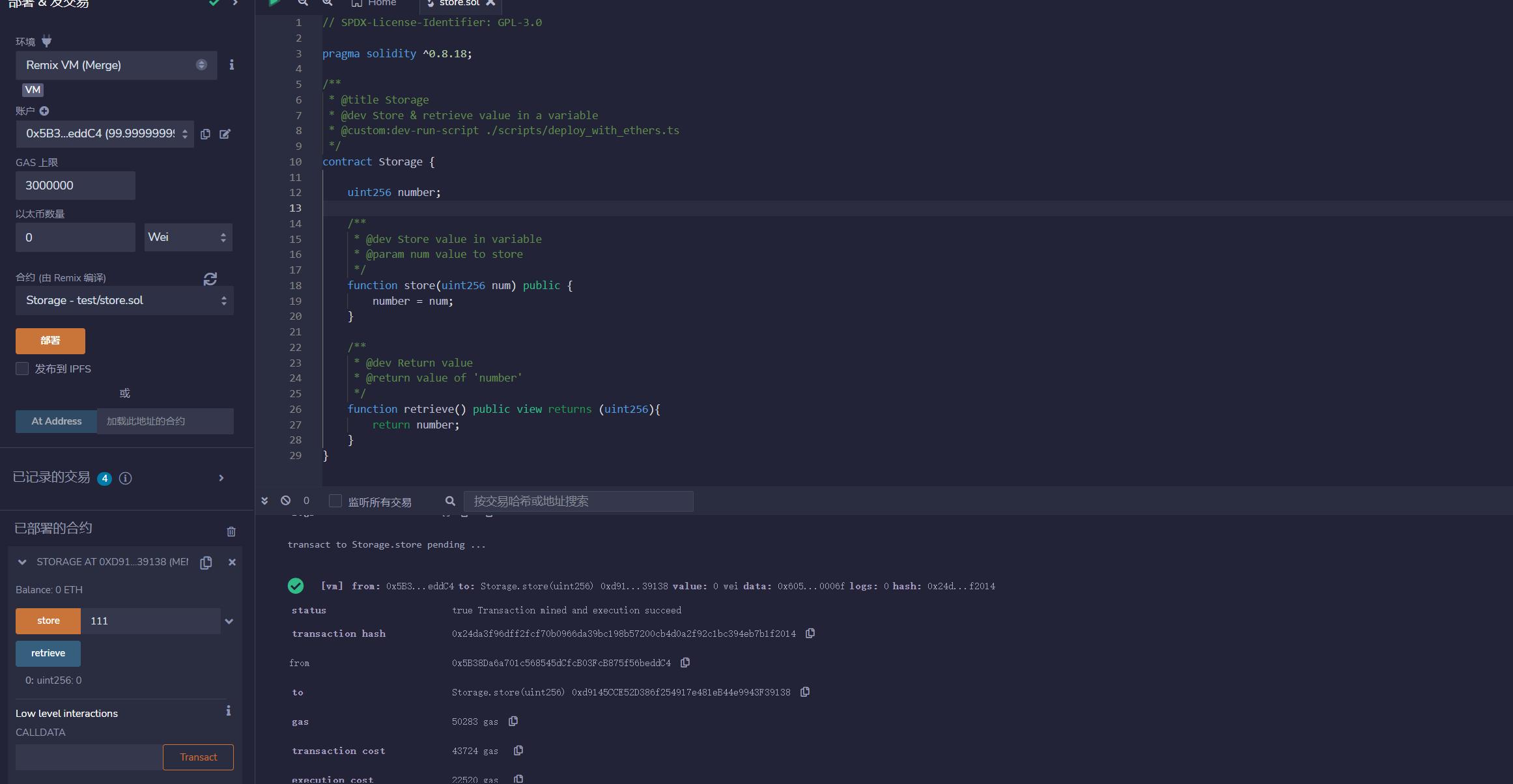Click the edit icon beside the account

(225, 134)
